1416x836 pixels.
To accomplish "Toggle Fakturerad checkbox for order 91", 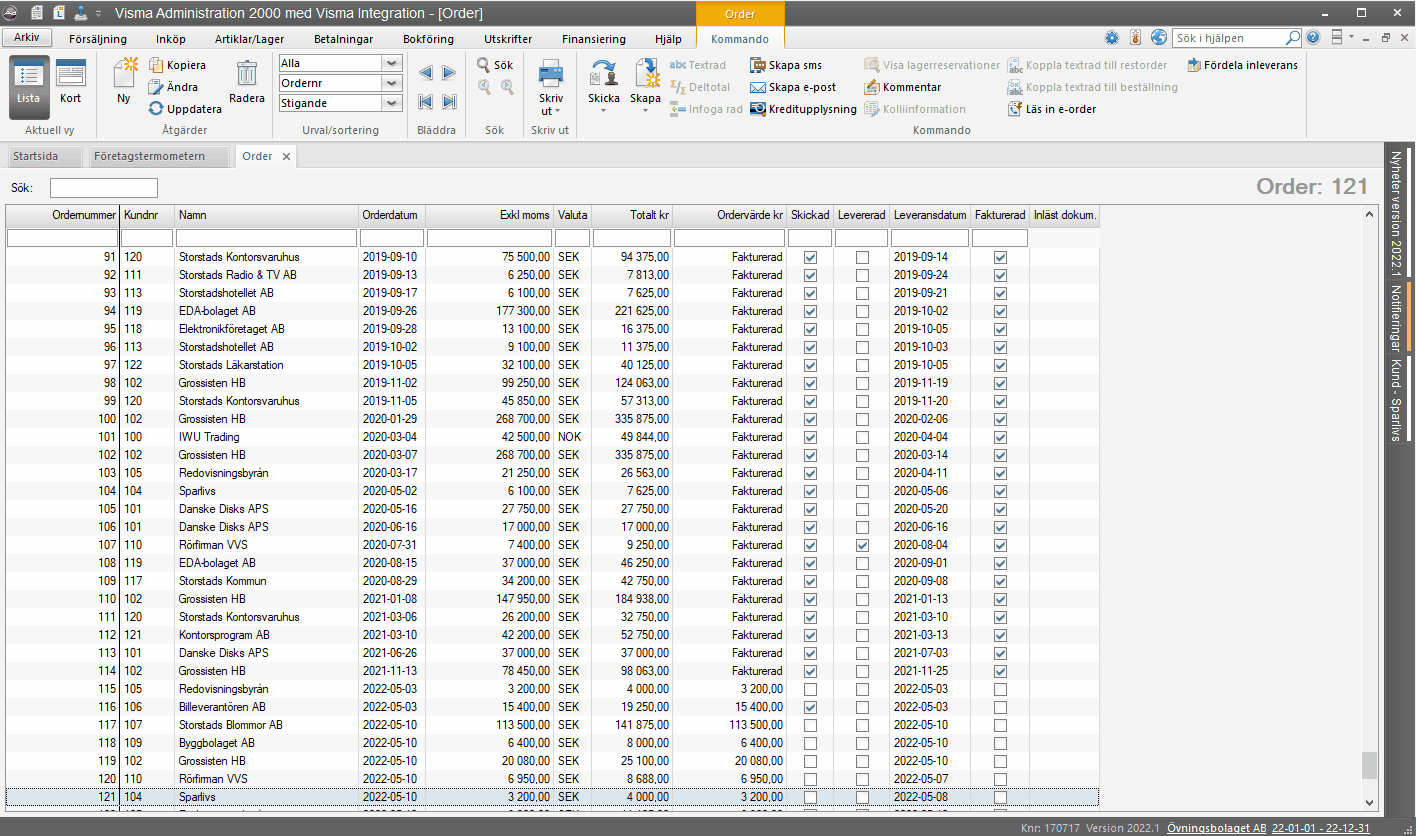I will 1000,257.
